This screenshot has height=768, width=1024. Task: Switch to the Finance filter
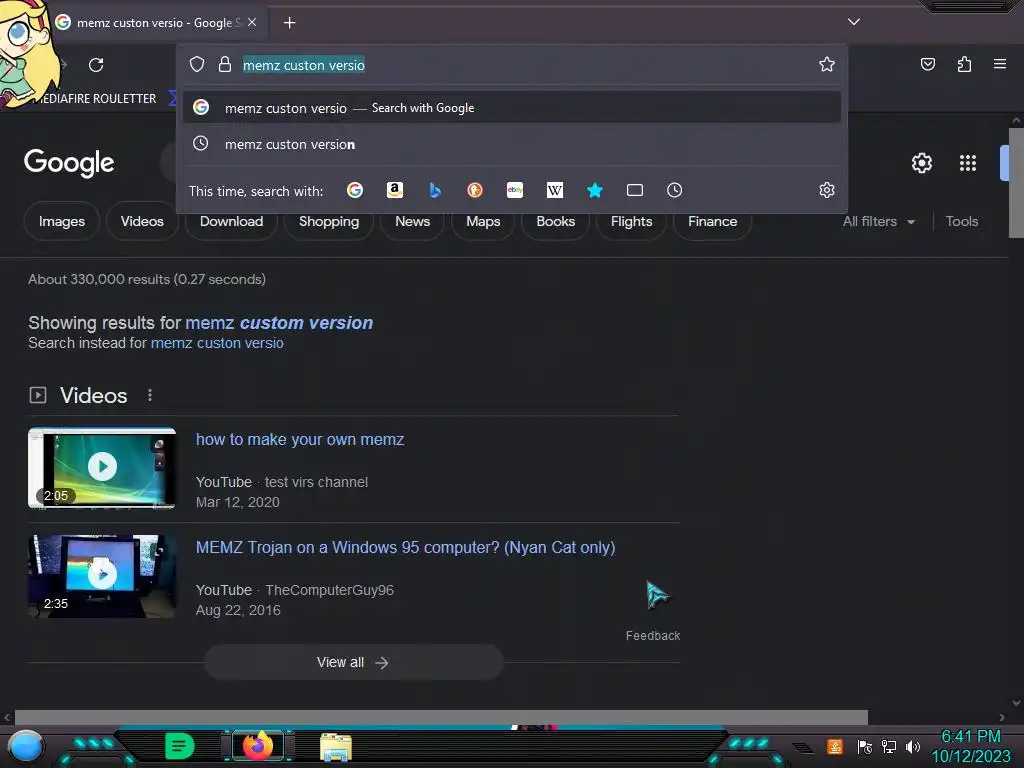(712, 221)
